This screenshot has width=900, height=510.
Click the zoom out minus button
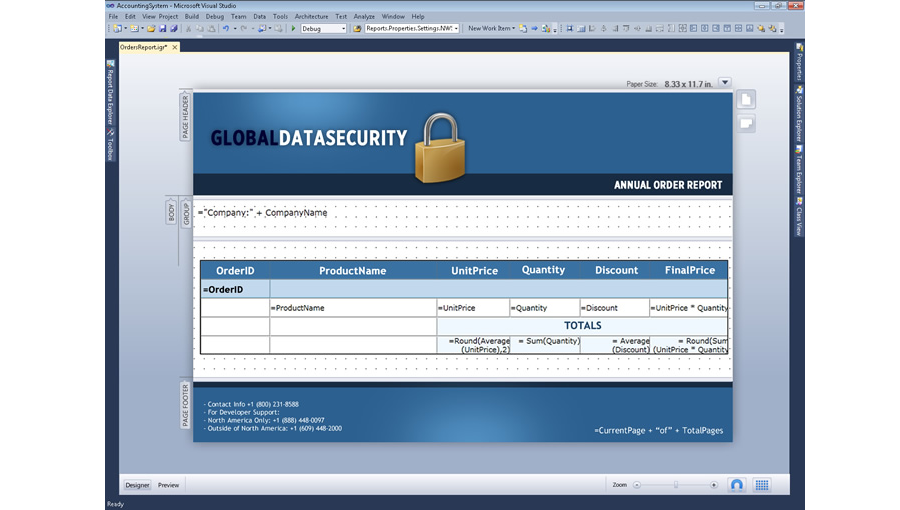point(637,485)
